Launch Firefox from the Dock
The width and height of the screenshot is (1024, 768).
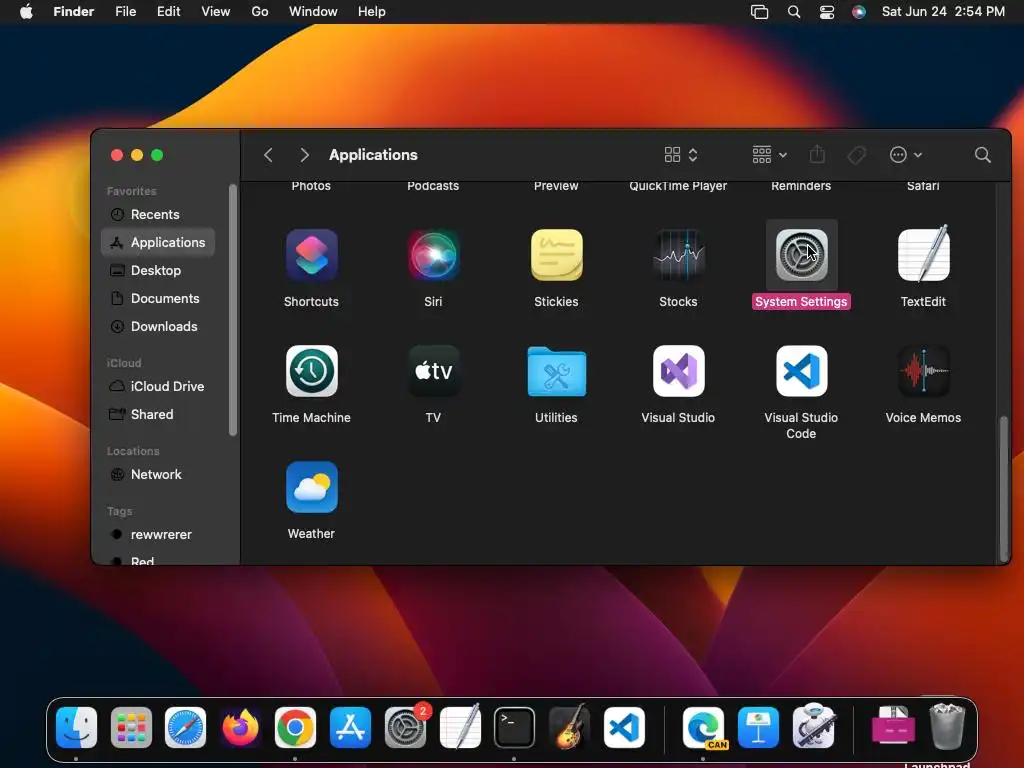240,728
